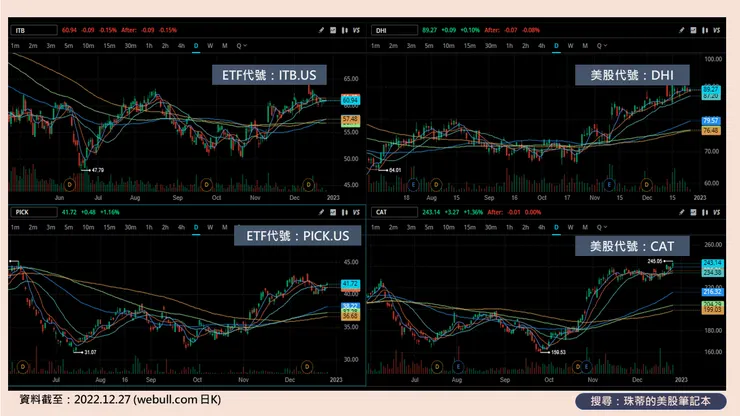This screenshot has height=416, width=740.
Task: Click the VS compare icon in ITB panel
Action: pyautogui.click(x=356, y=30)
